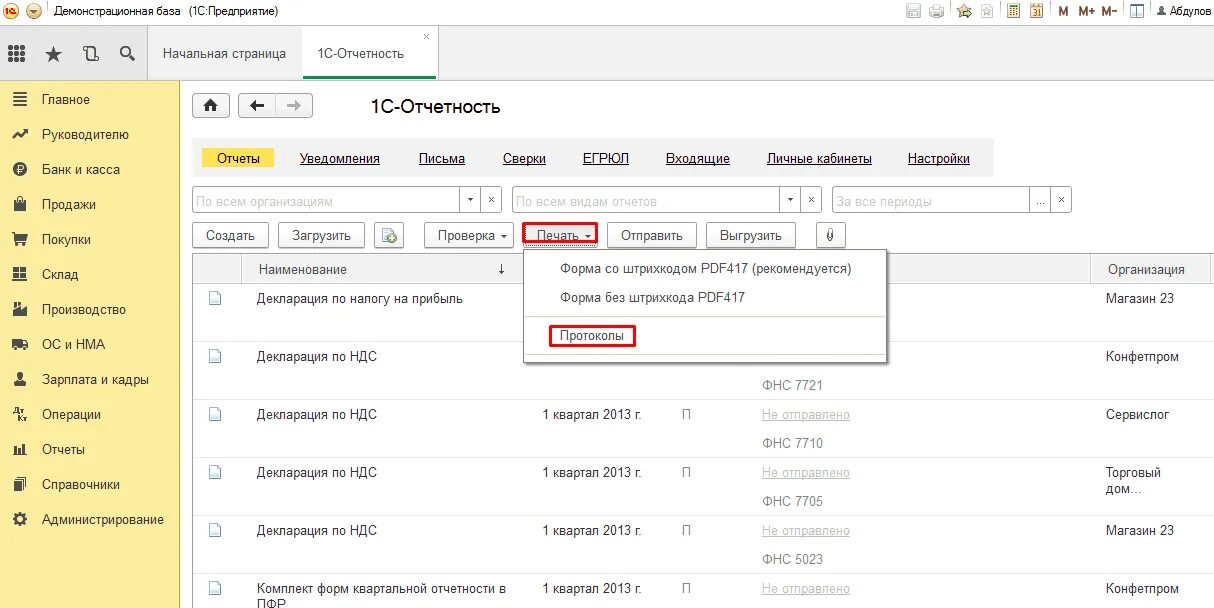This screenshot has width=1214, height=608.
Task: Open the History icon
Action: [91, 54]
